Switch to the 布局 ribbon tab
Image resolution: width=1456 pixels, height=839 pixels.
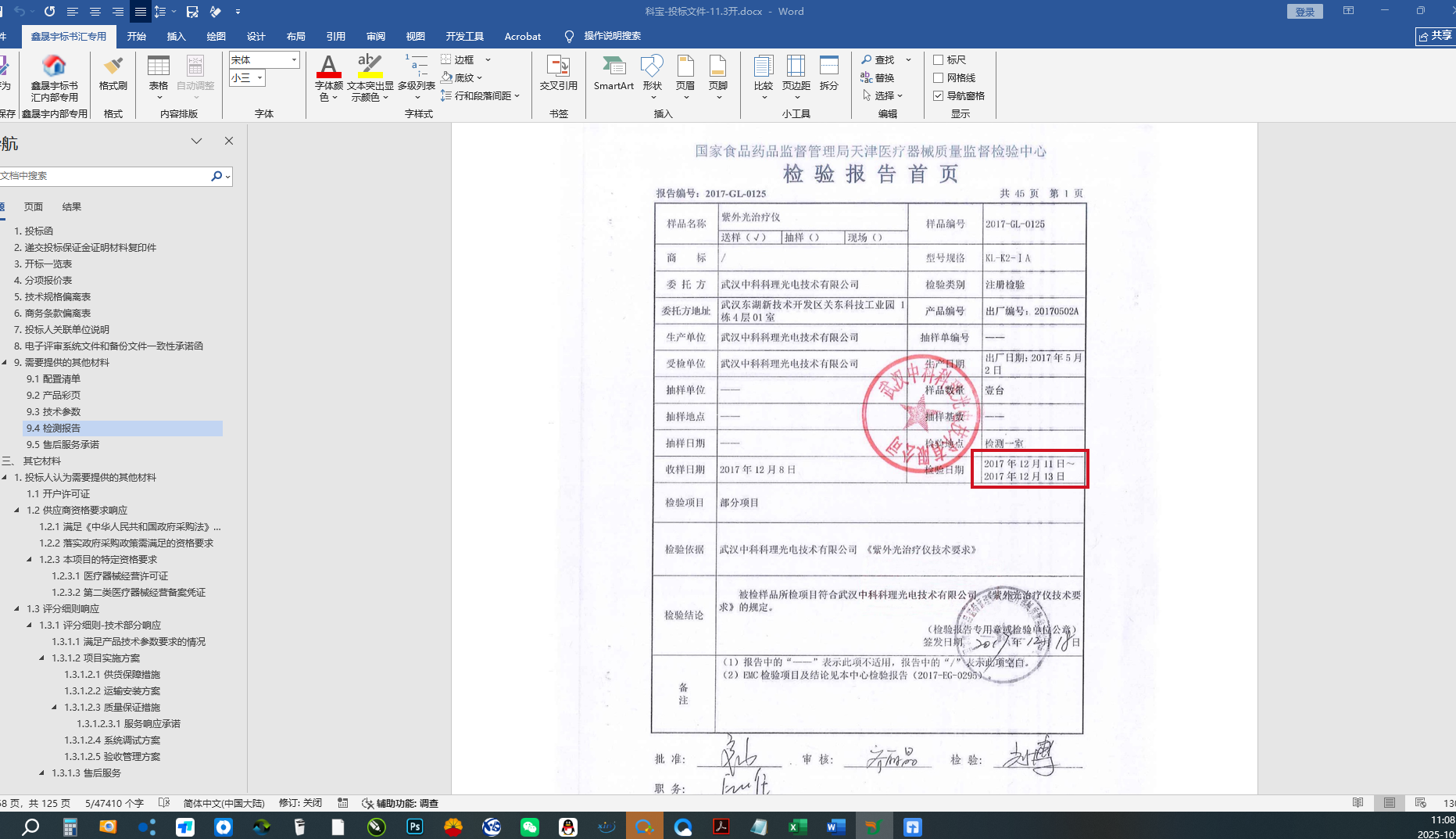[x=296, y=36]
